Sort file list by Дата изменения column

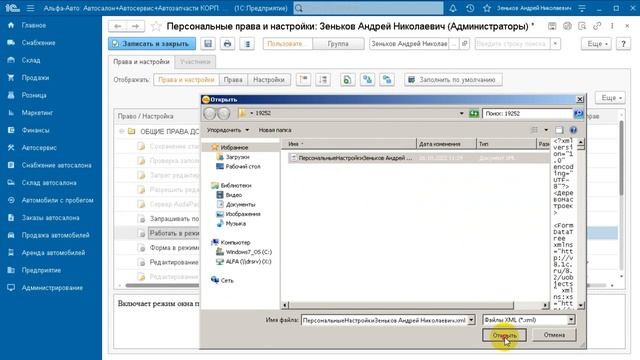pos(447,144)
